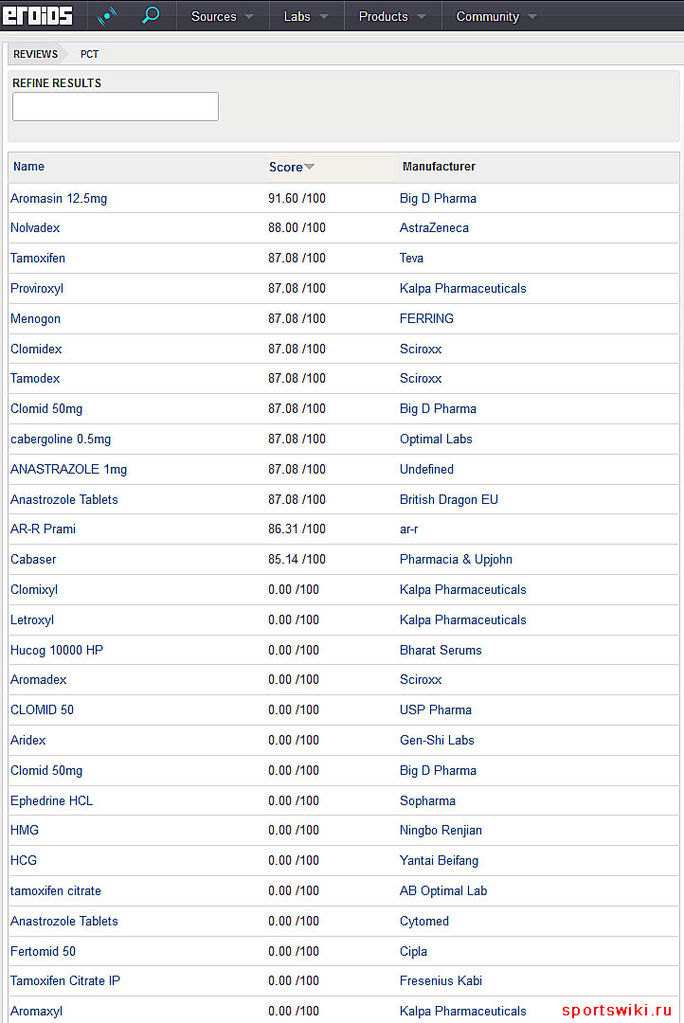Sort by the Manufacturer column header
Screen dimensions: 684x1023
coord(439,167)
